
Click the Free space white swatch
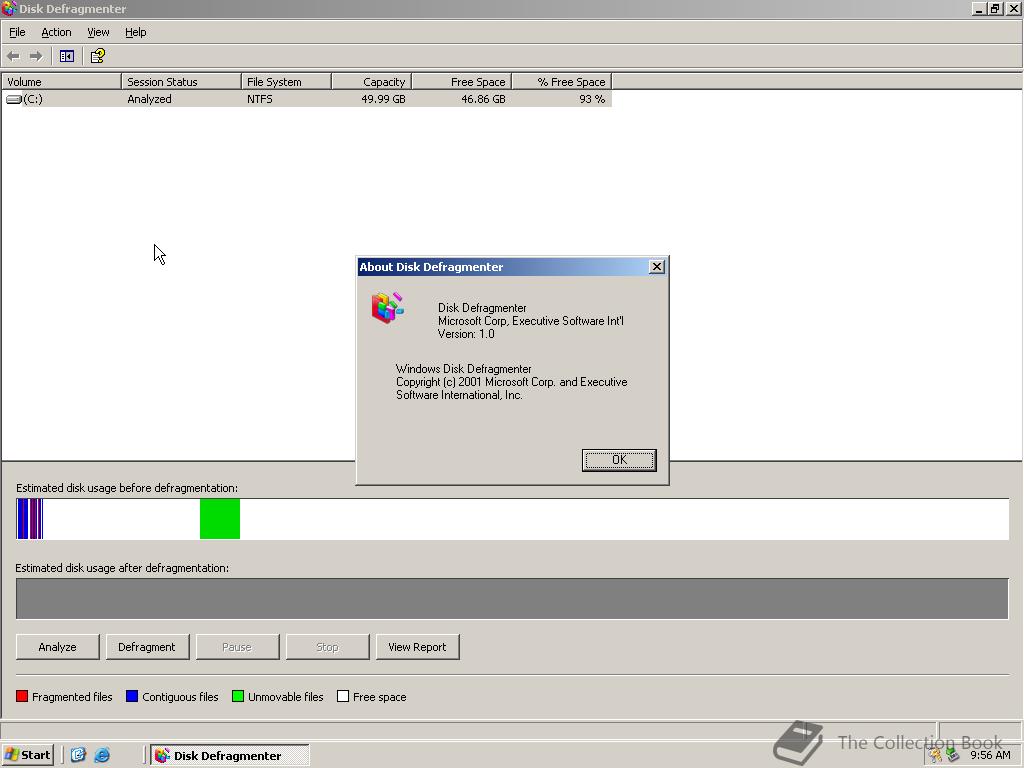click(343, 696)
